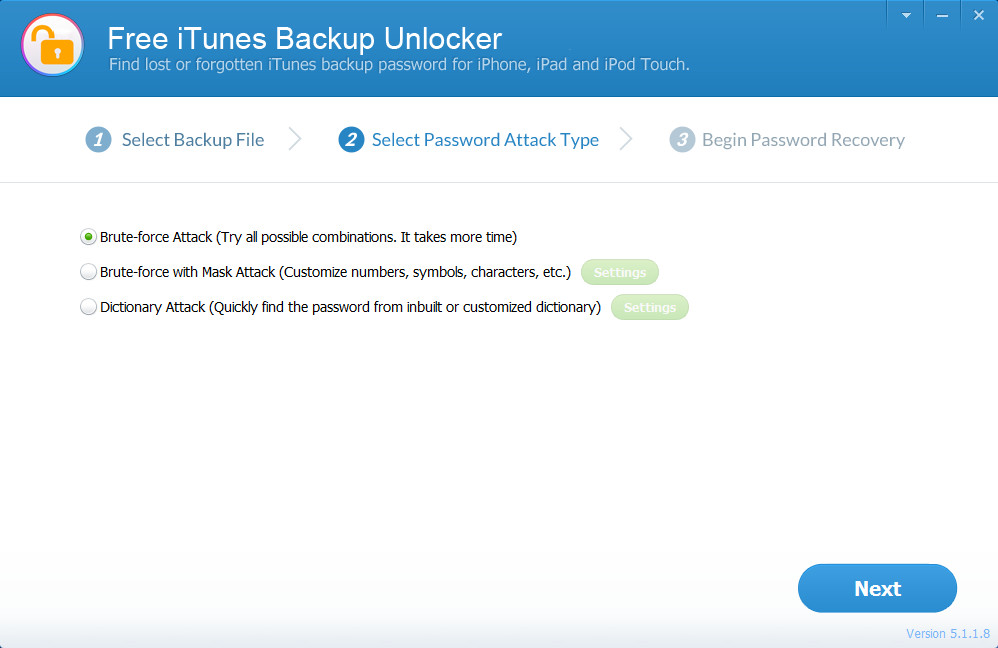Viewport: 998px width, 648px height.
Task: Choose Brute-force with Mask Attack option
Action: coord(89,272)
